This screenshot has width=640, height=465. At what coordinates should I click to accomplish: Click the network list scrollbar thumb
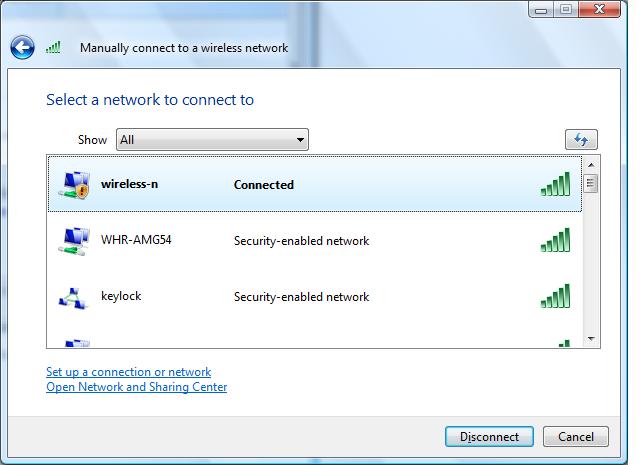tap(591, 183)
